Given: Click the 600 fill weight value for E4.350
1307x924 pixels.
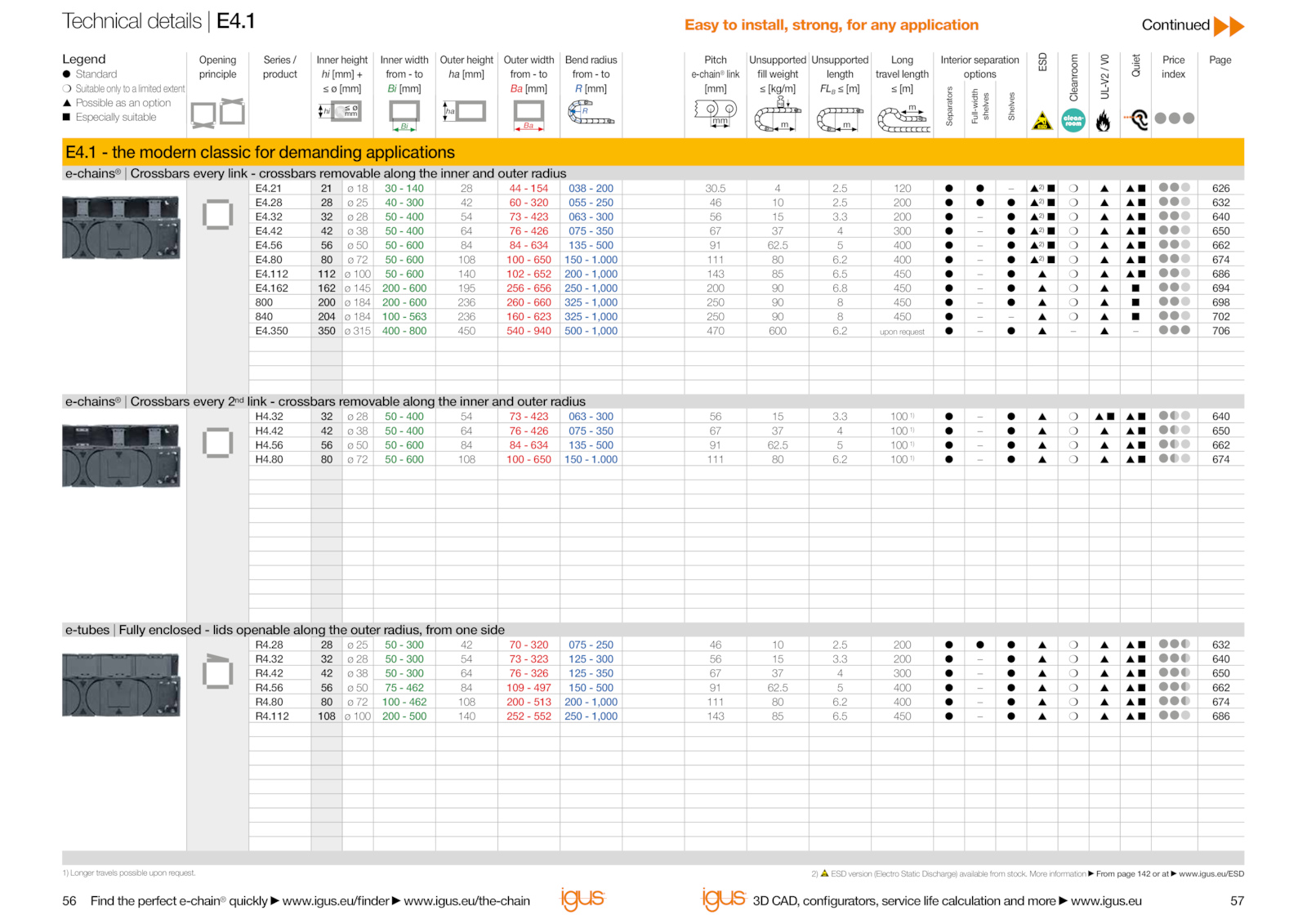Looking at the screenshot, I should tap(778, 331).
